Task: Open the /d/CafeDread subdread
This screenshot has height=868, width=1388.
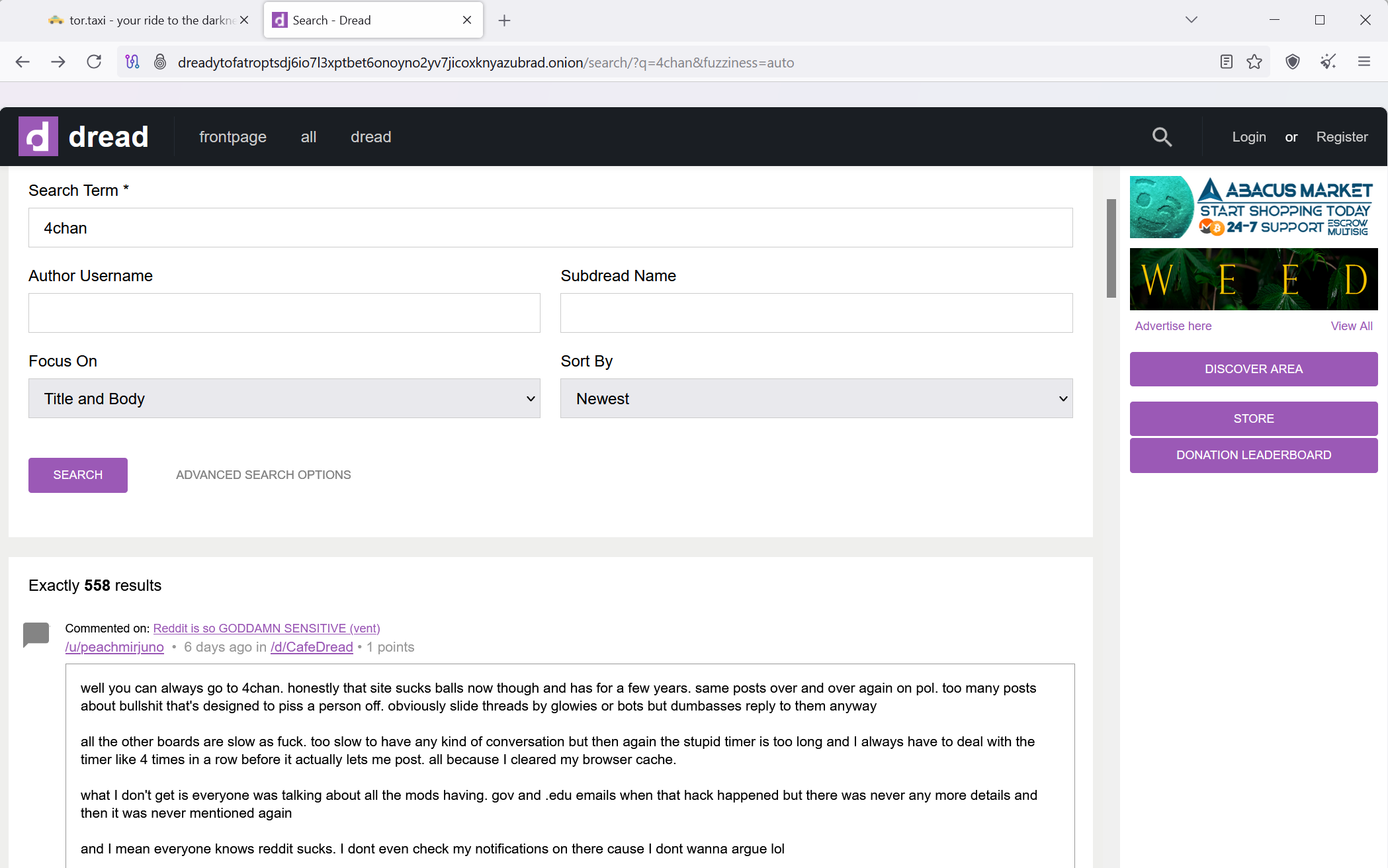Action: (x=312, y=647)
